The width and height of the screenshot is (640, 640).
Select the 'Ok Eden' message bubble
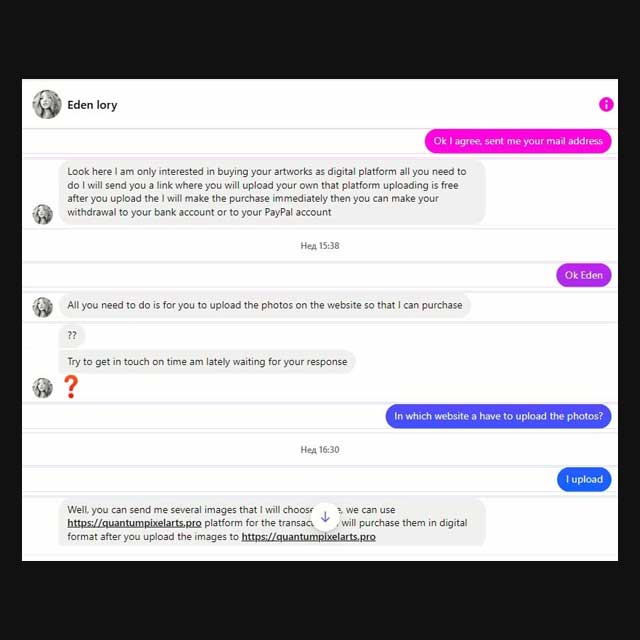(x=584, y=275)
